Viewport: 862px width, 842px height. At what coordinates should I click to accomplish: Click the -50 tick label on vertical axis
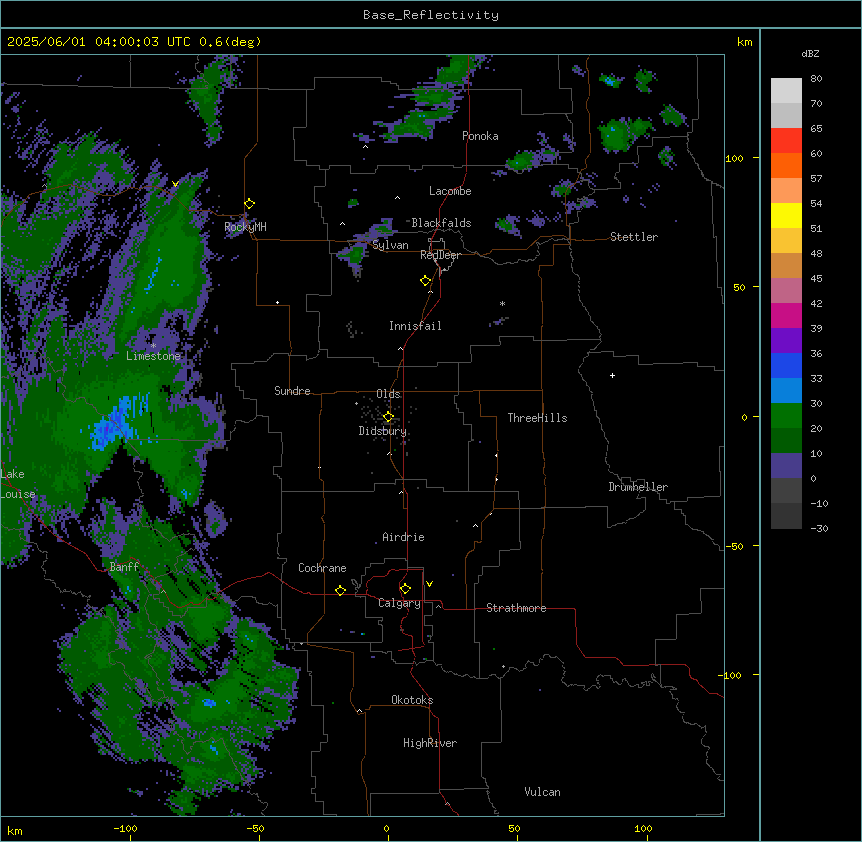(x=734, y=546)
